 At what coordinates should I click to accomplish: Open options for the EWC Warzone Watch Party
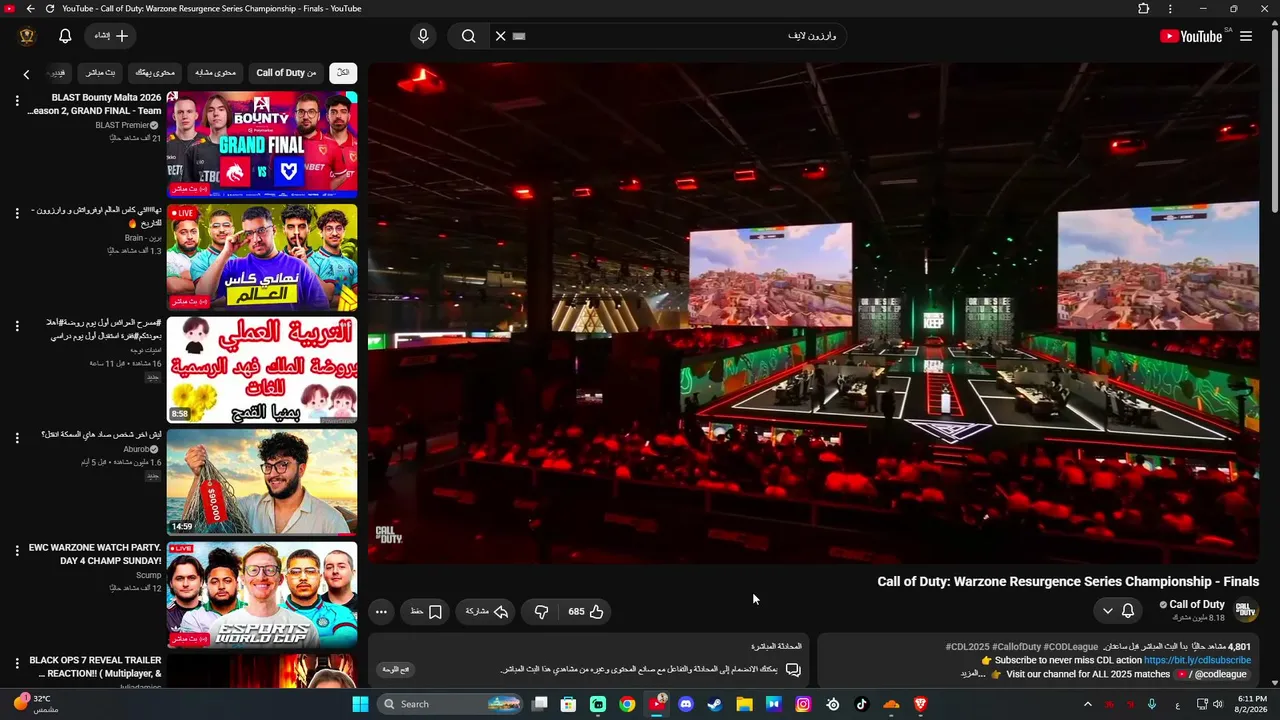17,551
